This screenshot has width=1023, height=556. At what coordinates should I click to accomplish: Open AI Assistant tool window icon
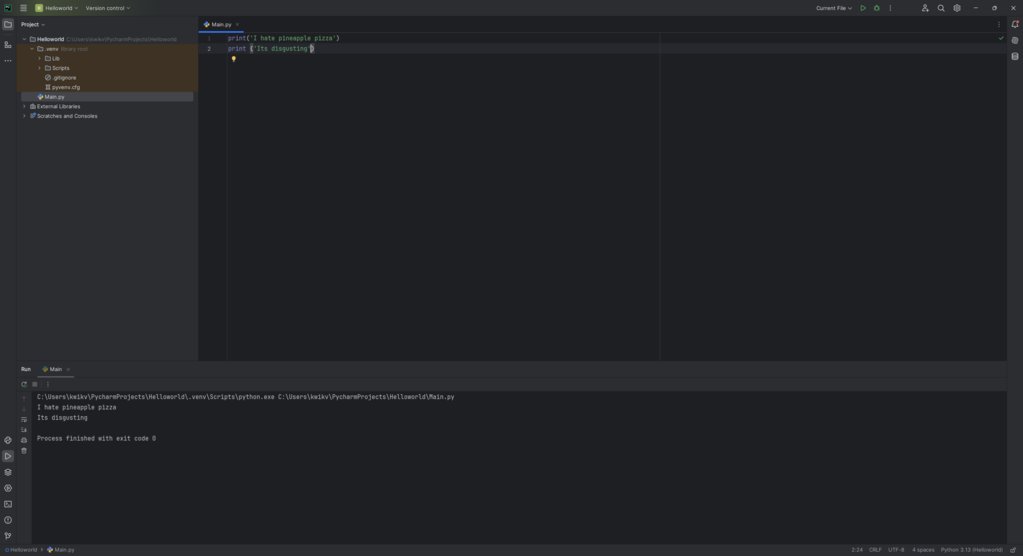(x=1015, y=40)
